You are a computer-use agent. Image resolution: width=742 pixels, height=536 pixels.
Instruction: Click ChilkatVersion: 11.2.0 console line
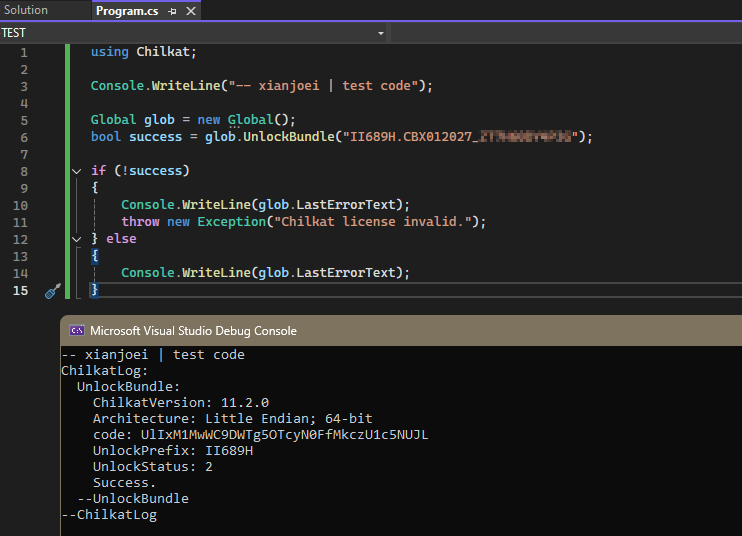click(x=181, y=403)
